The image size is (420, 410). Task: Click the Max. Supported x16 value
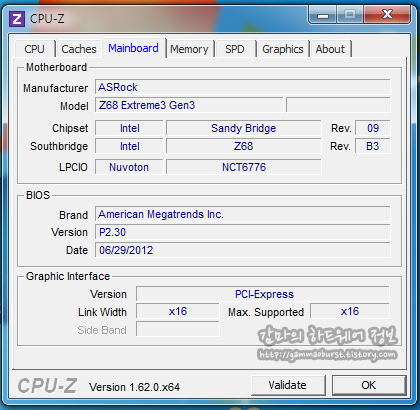point(350,312)
